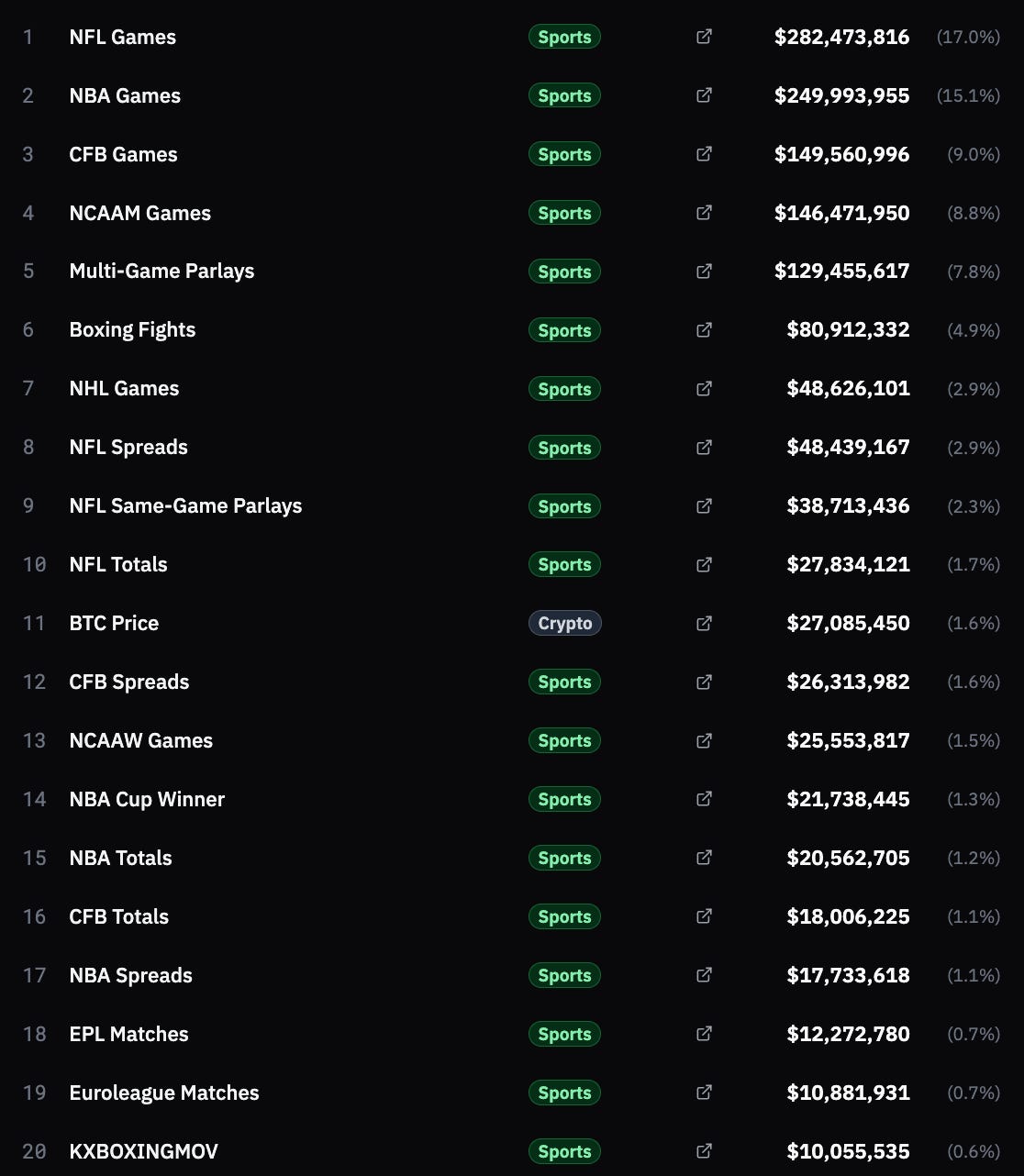Open external link for Multi-Game Parlays
Screen dimensions: 1024x1176
pos(704,272)
